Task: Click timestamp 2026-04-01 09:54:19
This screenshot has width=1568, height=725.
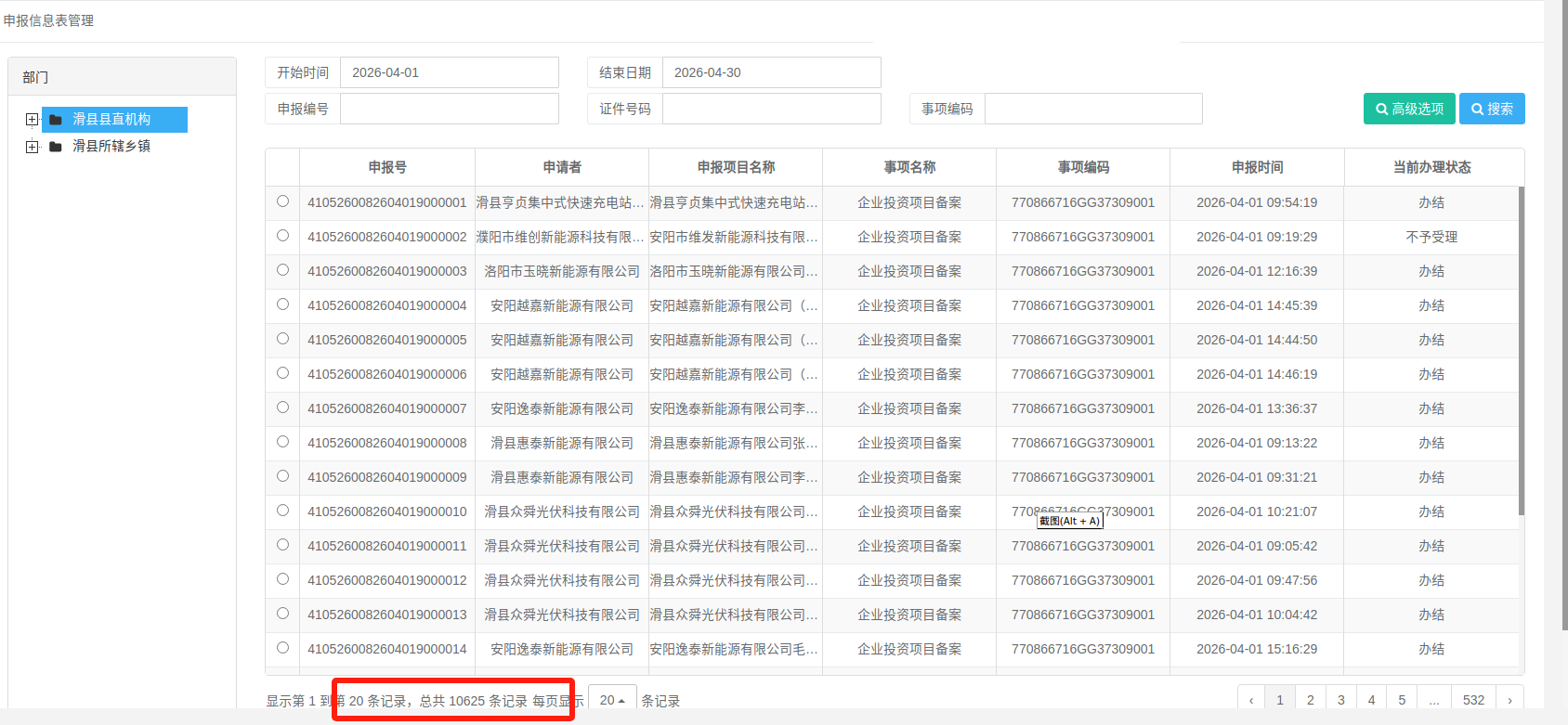Action: [x=1257, y=202]
